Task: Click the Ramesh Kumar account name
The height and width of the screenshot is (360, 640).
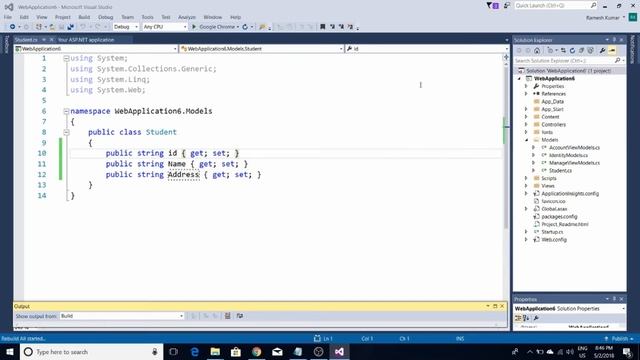Action: (x=603, y=18)
